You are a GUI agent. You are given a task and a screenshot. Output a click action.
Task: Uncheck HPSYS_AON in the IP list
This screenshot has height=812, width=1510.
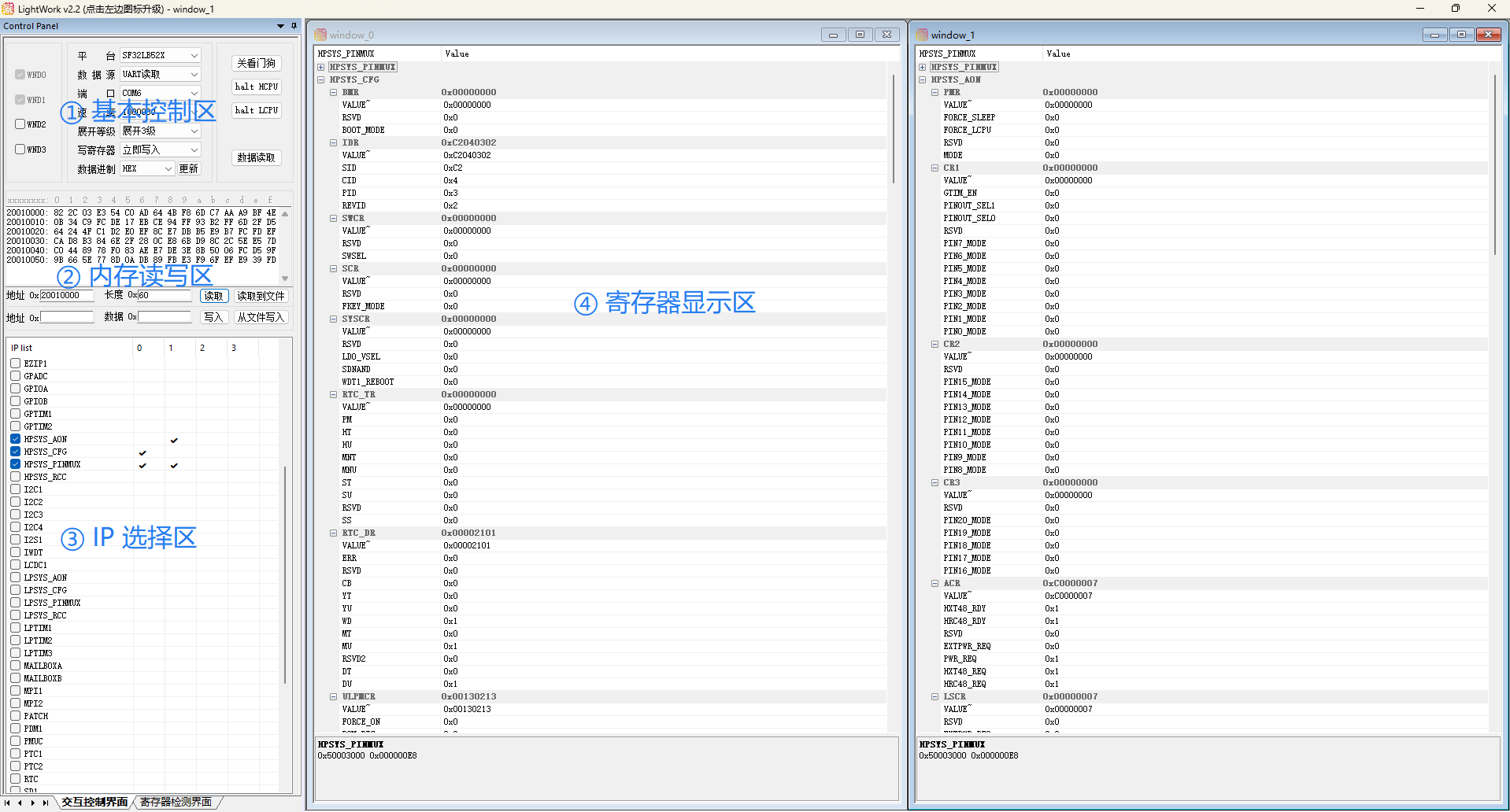coord(15,438)
